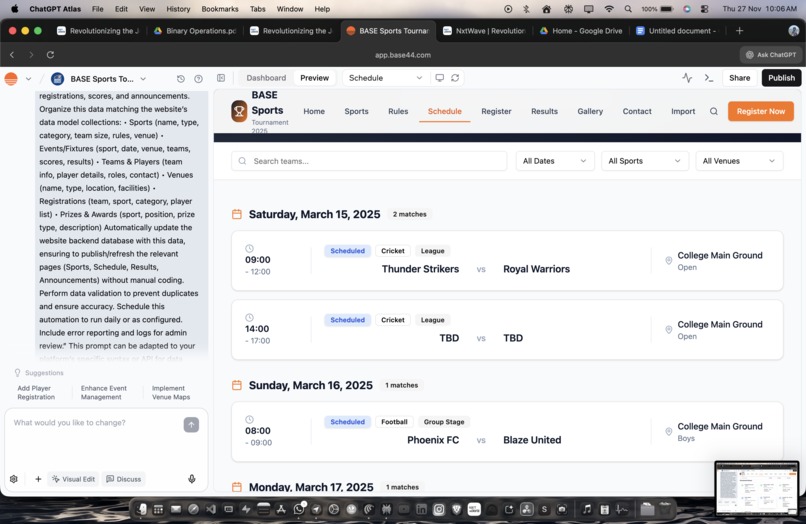
Task: Click the Register Now button
Action: tap(761, 111)
